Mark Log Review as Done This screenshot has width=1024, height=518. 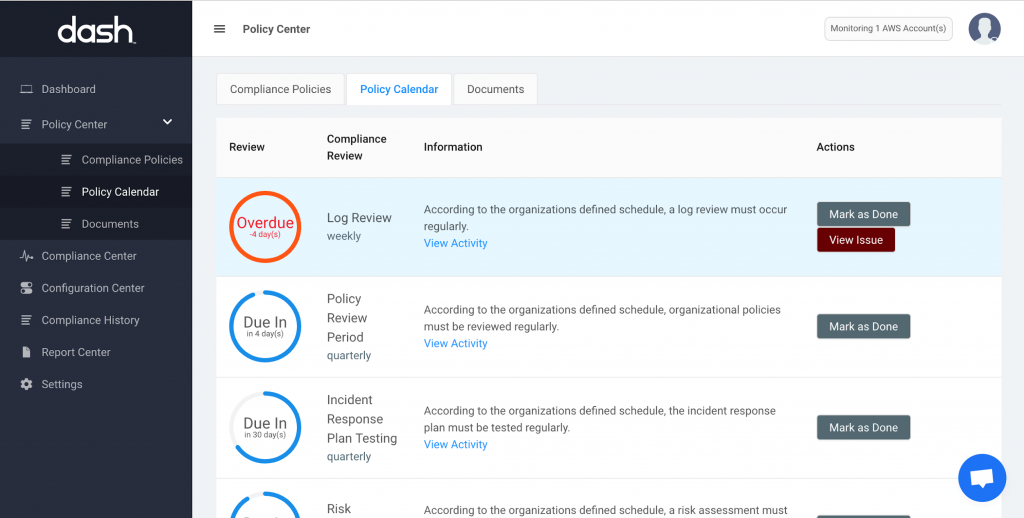863,214
